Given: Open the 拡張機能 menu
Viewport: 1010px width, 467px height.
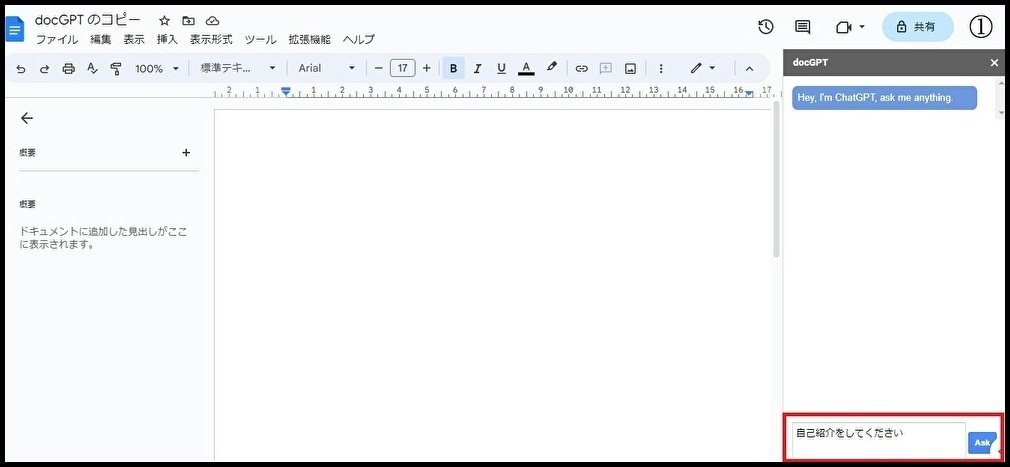Looking at the screenshot, I should pyautogui.click(x=309, y=40).
